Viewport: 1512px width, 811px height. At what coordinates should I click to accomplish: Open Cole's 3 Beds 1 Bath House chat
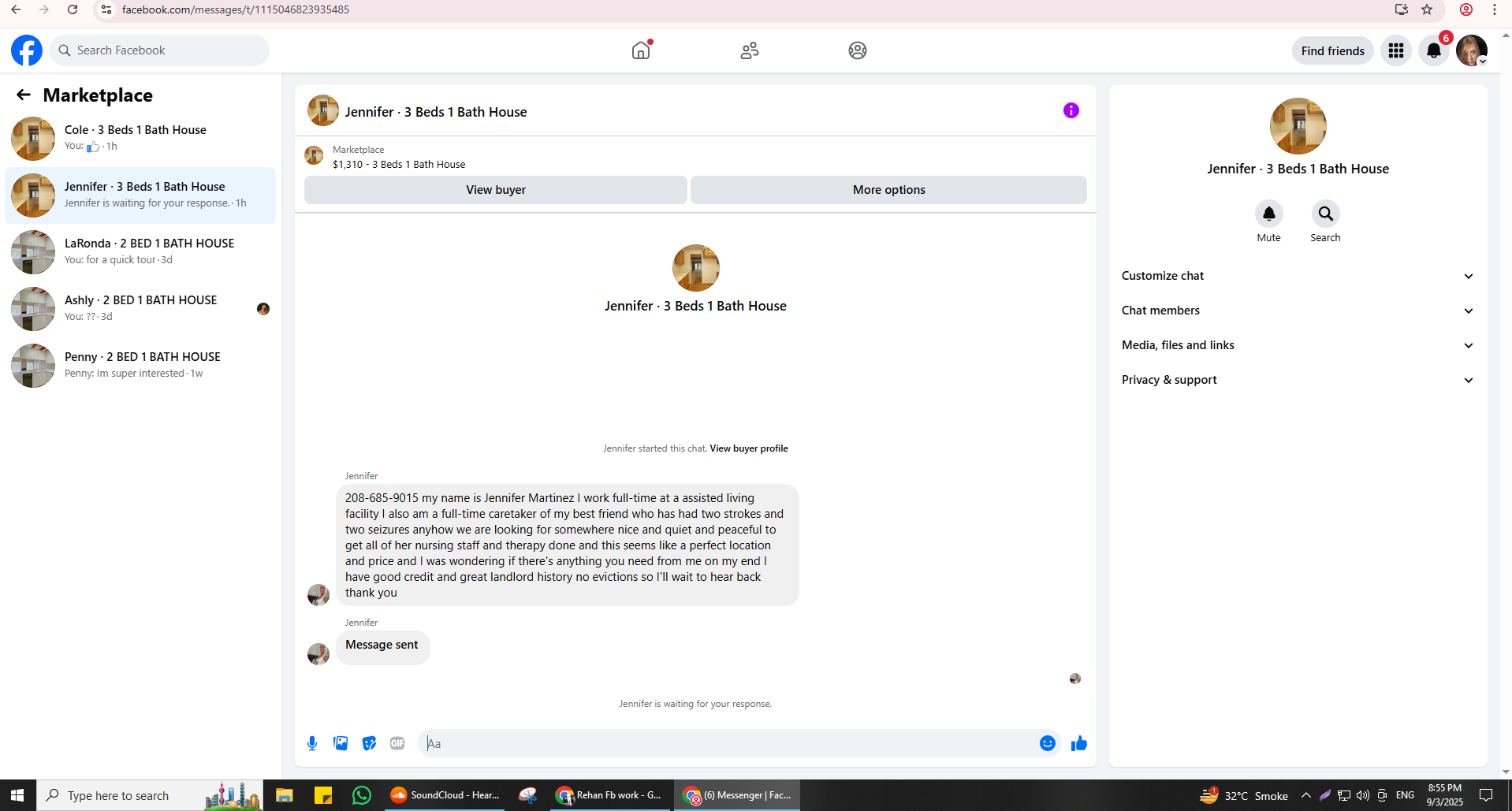point(140,138)
